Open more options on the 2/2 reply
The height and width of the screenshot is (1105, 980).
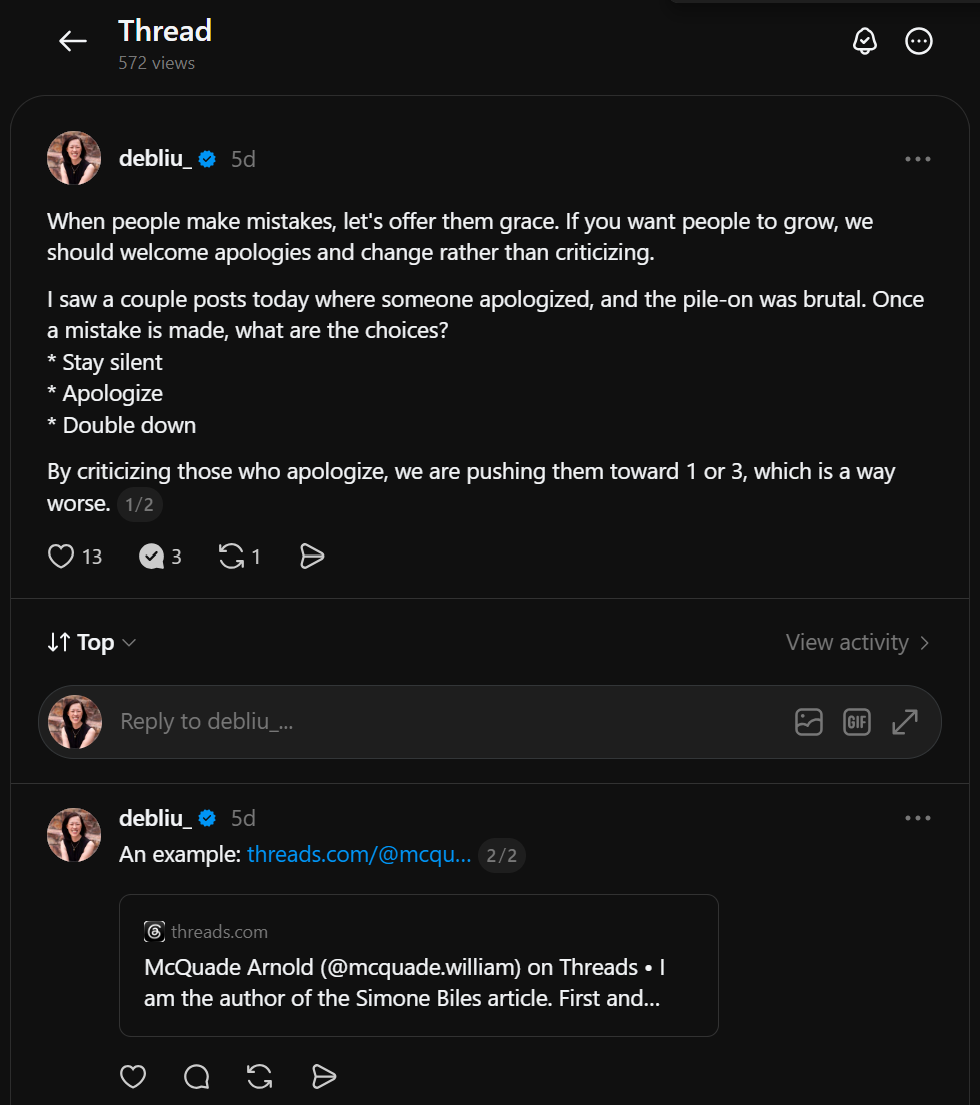click(917, 818)
